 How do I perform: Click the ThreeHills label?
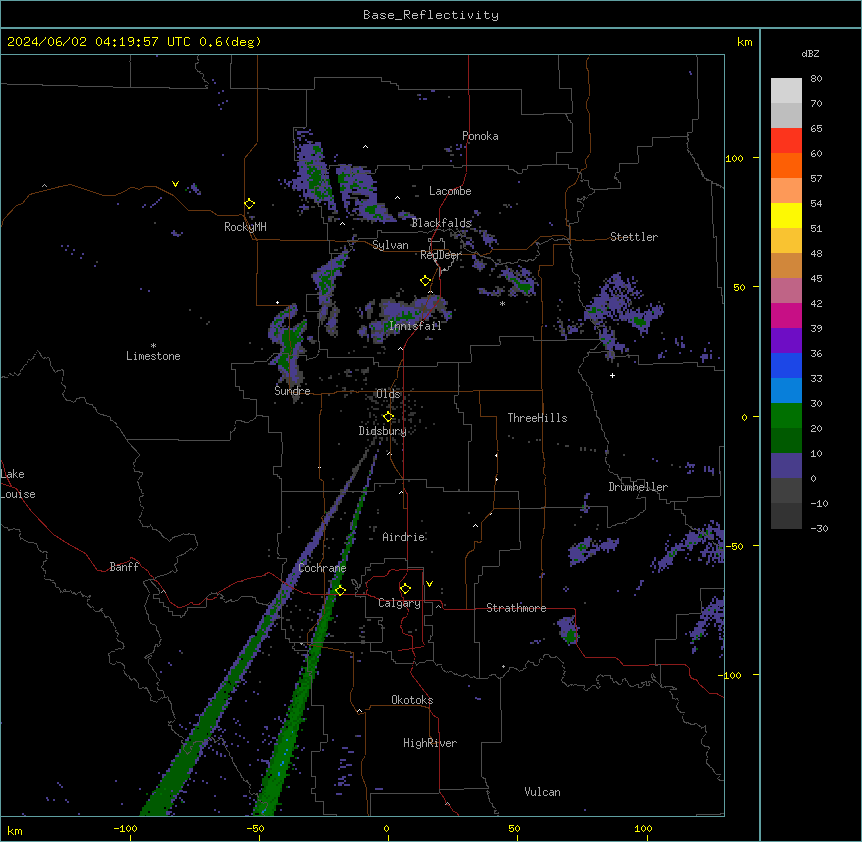pos(538,418)
